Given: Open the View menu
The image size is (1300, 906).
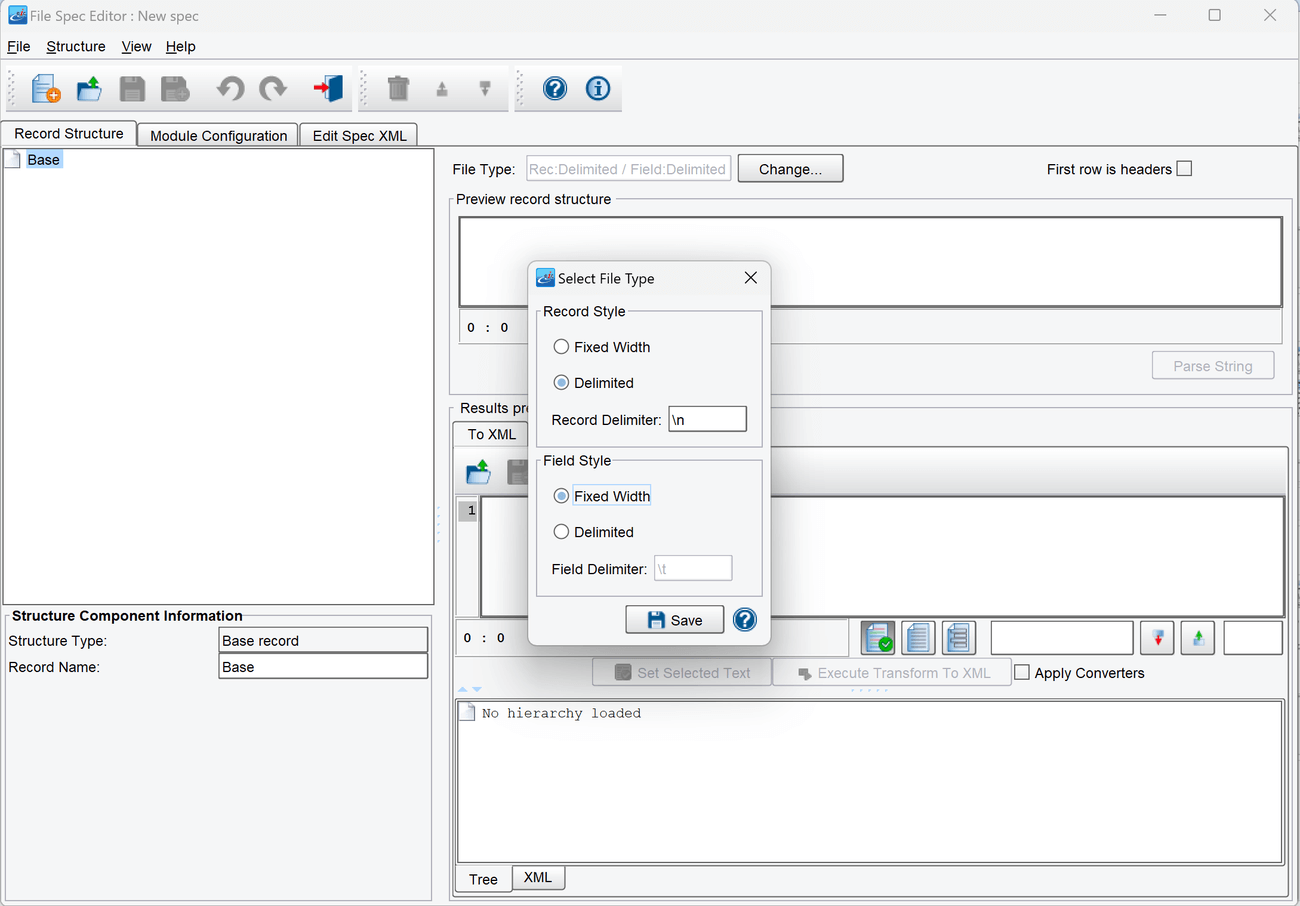Looking at the screenshot, I should 136,46.
